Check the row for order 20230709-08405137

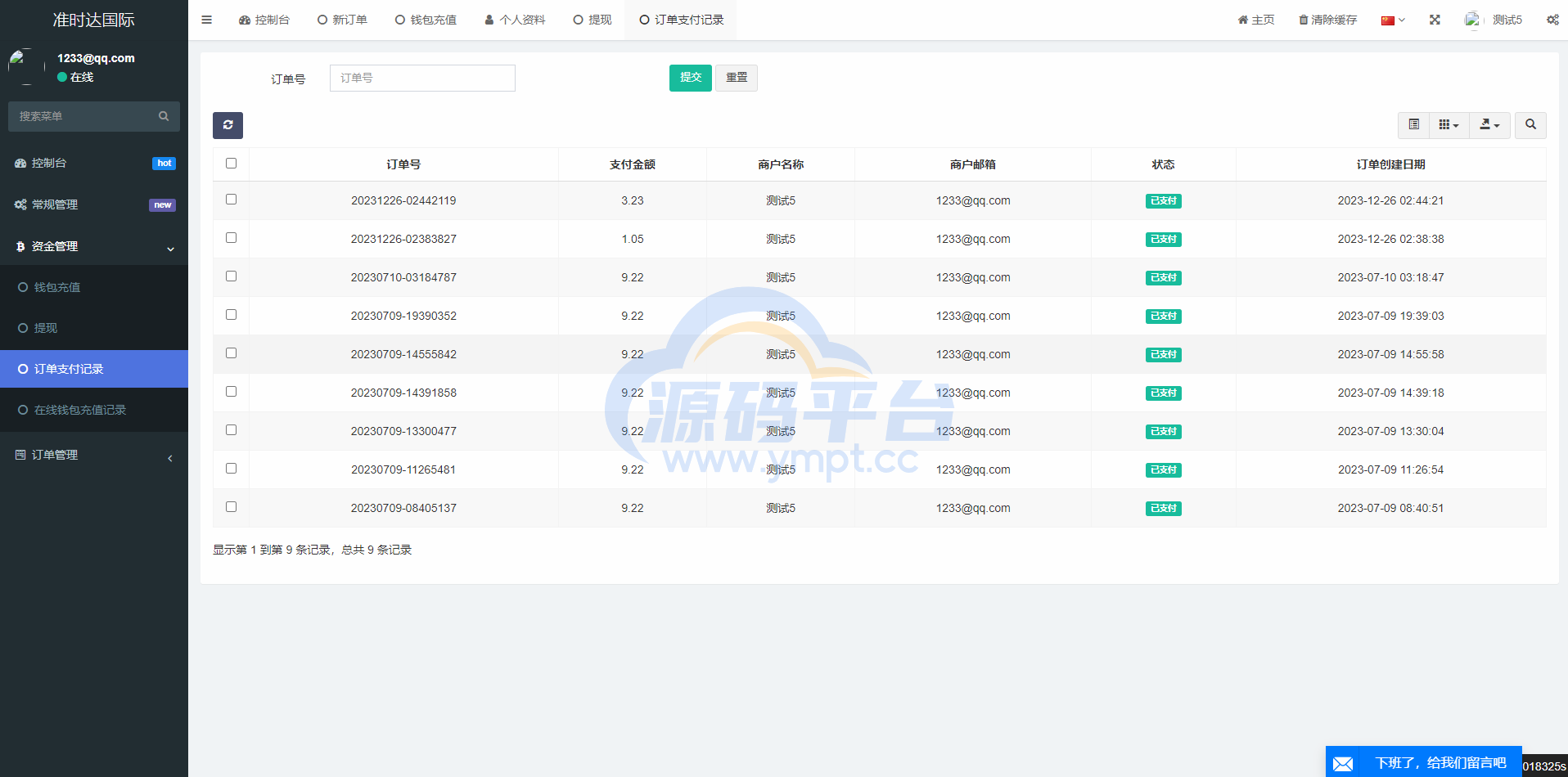[x=231, y=507]
